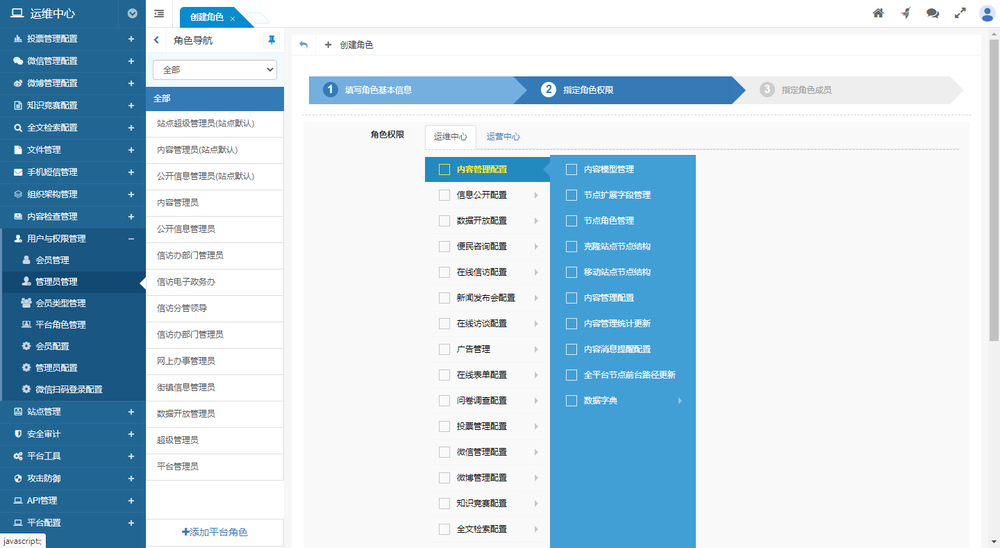Toggle fullscreen with the expand arrows icon
This screenshot has width=1000, height=548.
(x=960, y=13)
